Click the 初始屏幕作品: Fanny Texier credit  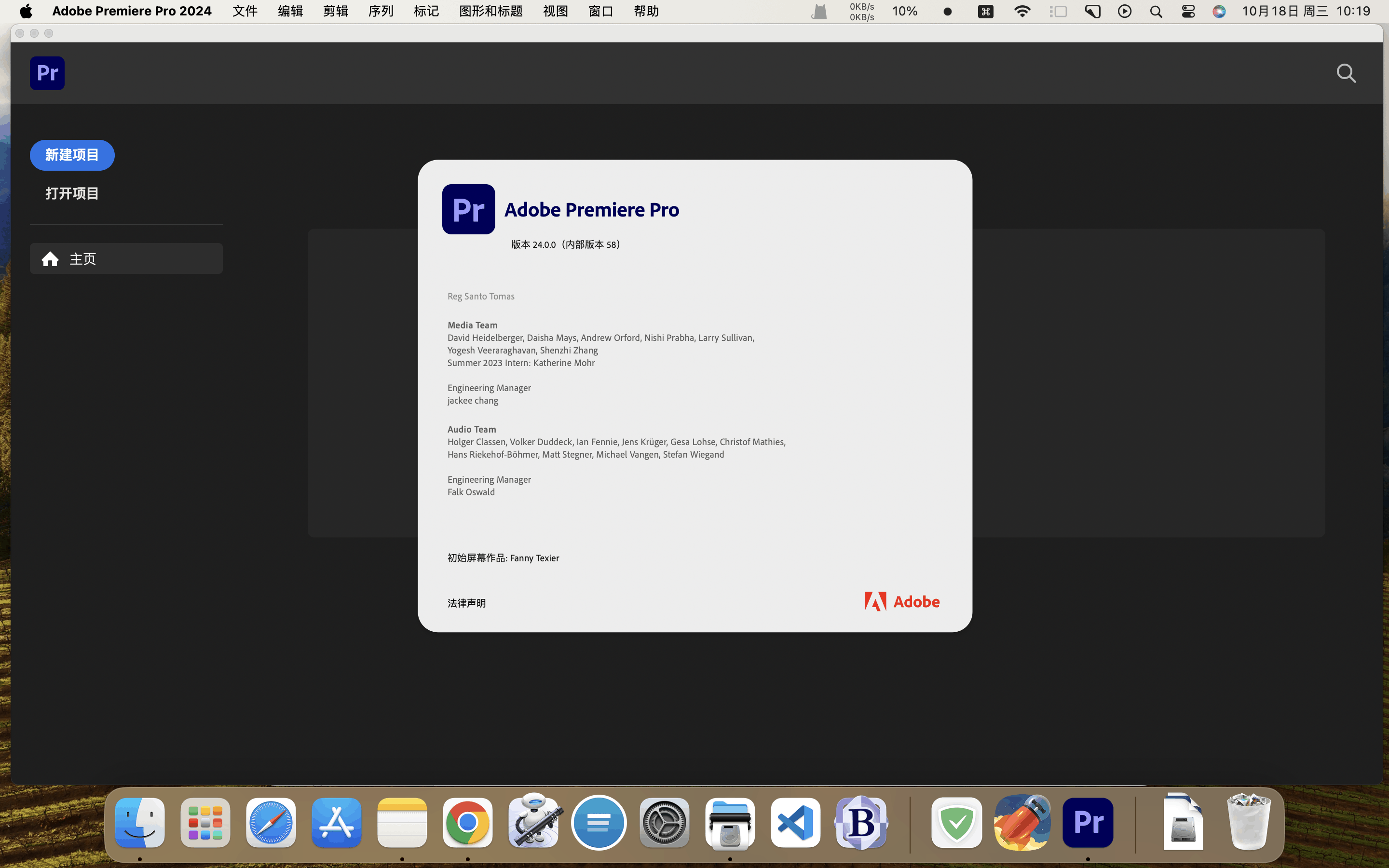point(504,558)
